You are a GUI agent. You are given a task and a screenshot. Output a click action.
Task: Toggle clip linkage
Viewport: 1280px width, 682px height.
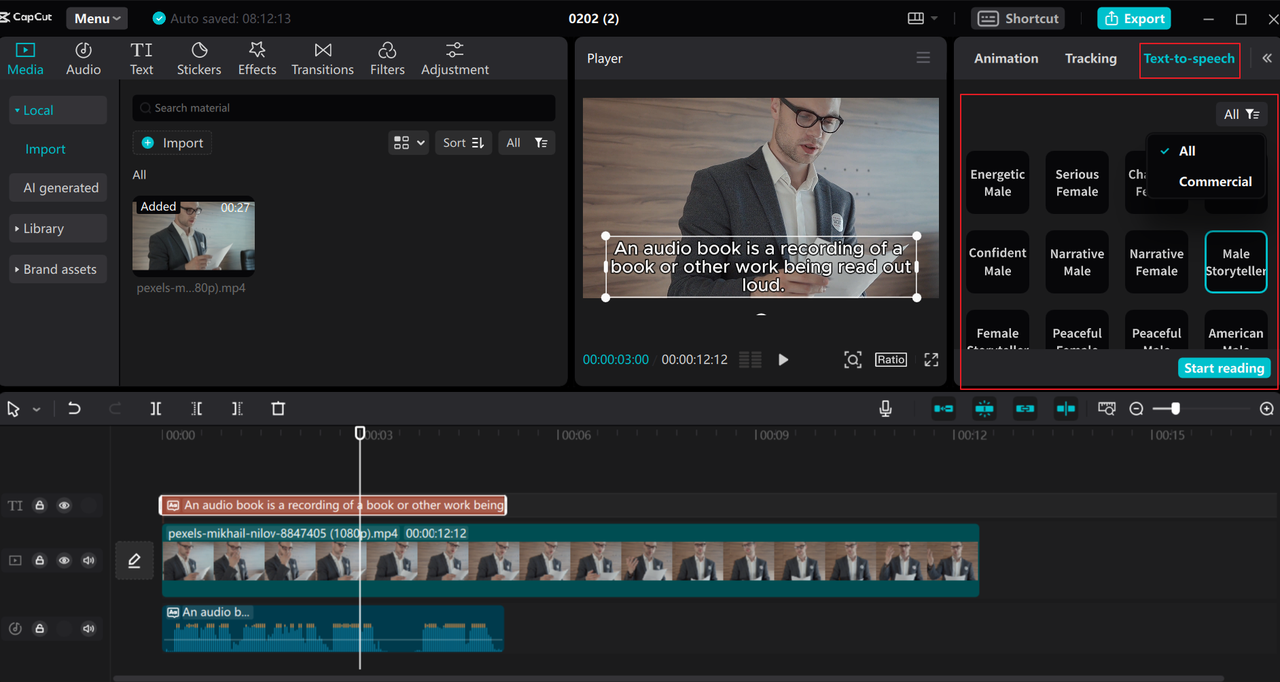[1025, 408]
